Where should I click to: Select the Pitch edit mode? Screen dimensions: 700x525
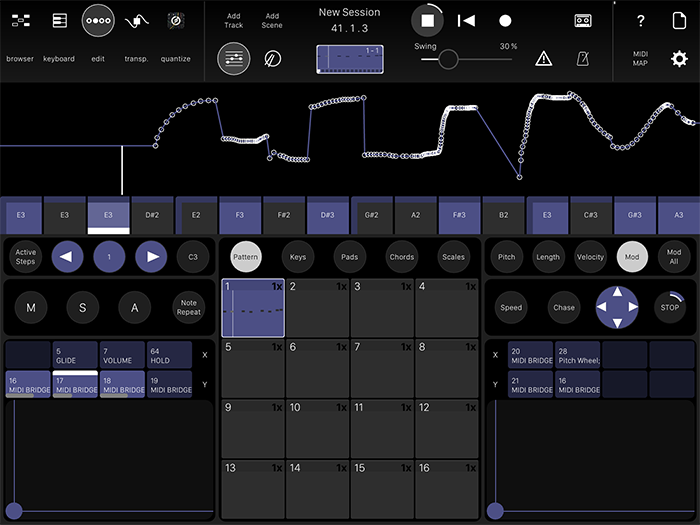click(x=506, y=257)
